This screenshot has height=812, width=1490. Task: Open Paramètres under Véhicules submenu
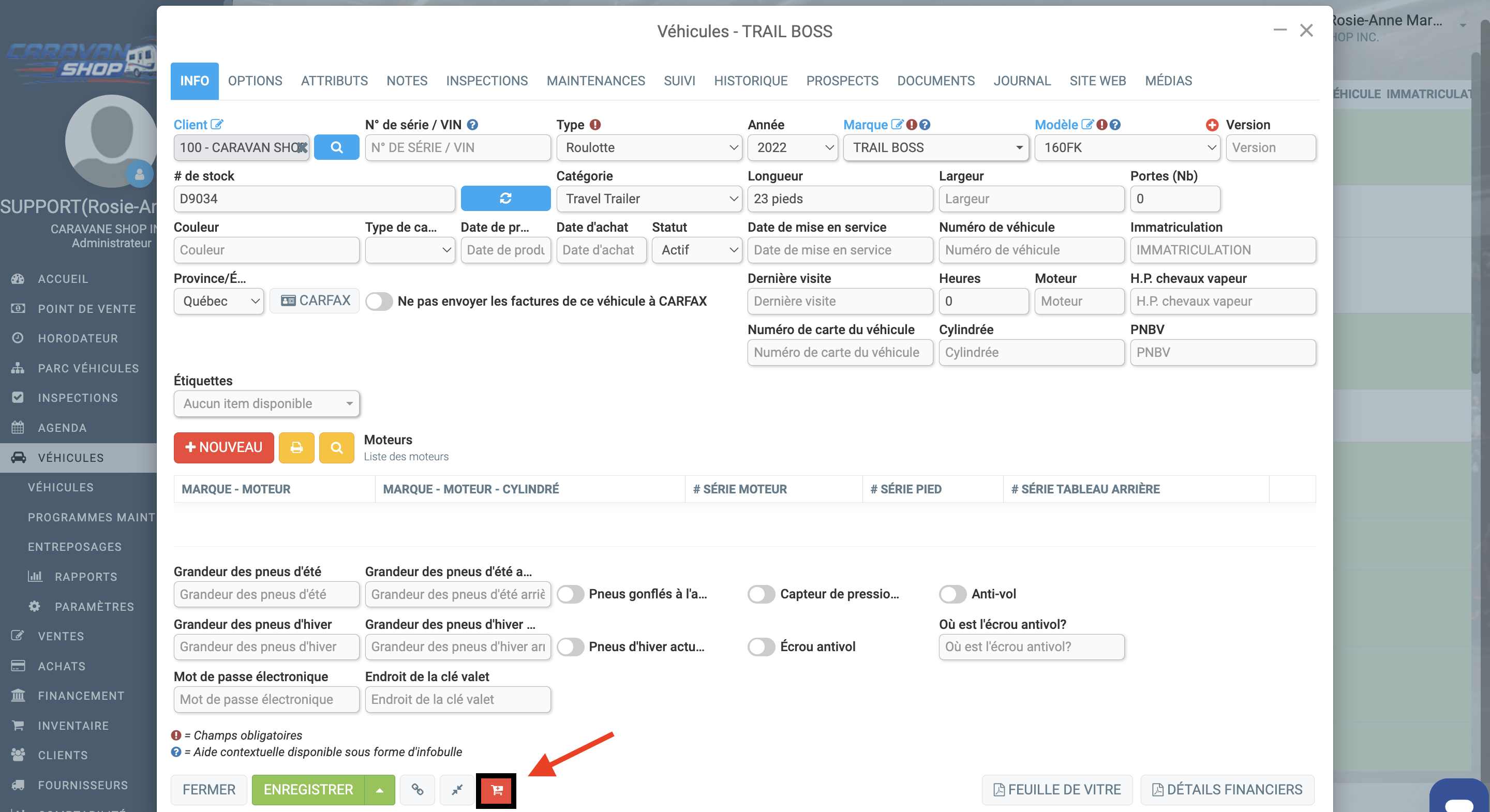[x=94, y=607]
